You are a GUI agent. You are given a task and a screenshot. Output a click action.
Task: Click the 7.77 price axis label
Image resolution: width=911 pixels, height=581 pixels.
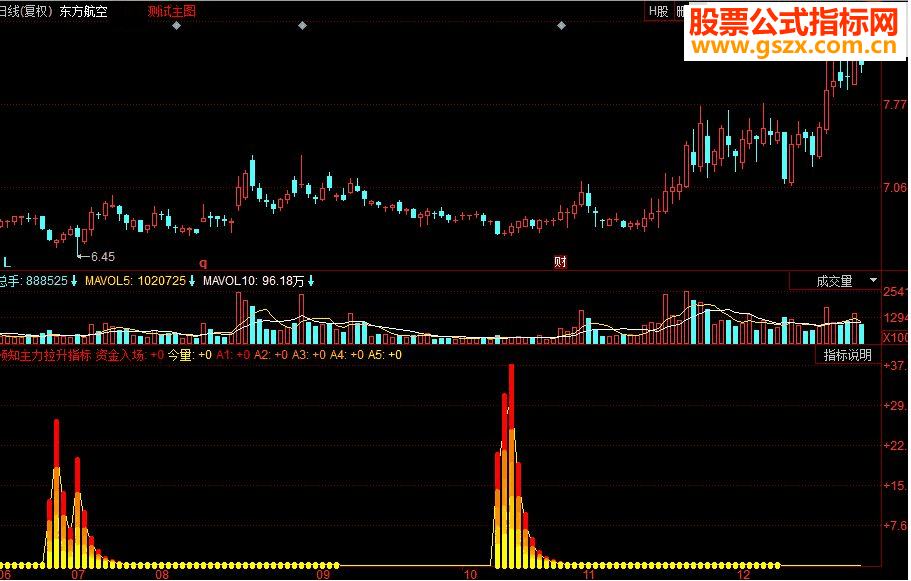pyautogui.click(x=895, y=105)
